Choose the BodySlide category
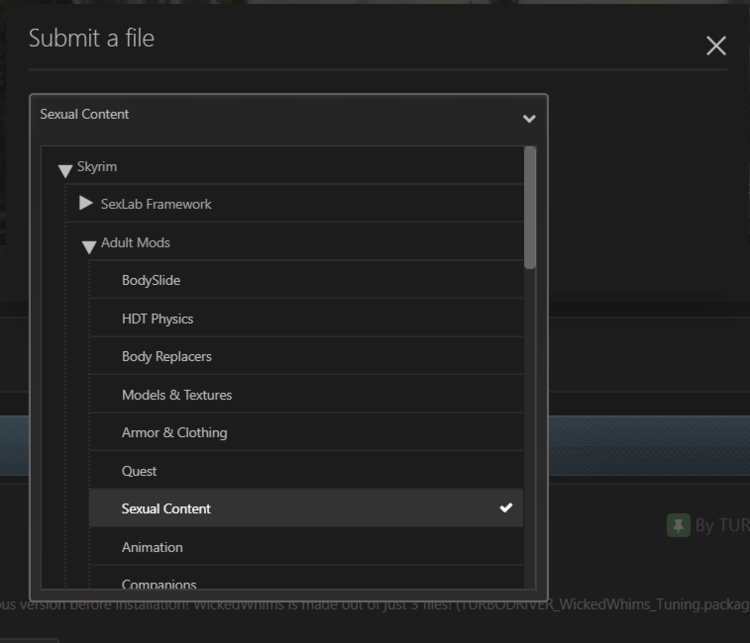750x643 pixels. [306, 280]
